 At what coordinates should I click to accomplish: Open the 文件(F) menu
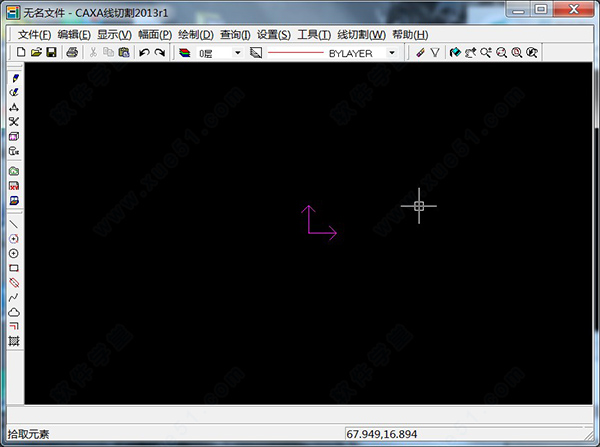(33, 35)
